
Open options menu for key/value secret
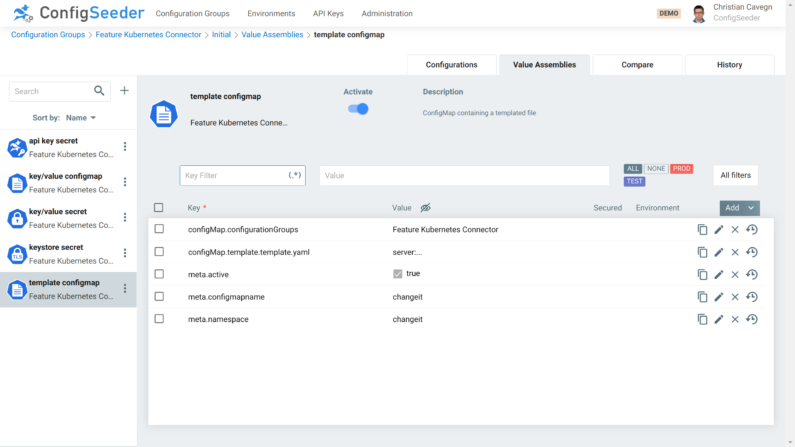pyautogui.click(x=125, y=217)
